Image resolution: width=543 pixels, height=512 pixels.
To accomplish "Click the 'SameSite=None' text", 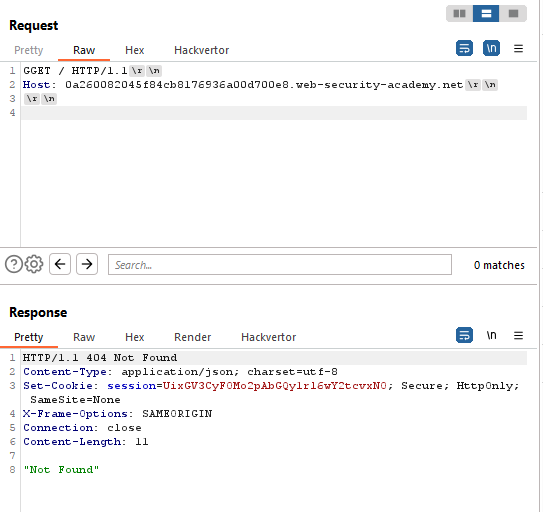I will pos(75,400).
